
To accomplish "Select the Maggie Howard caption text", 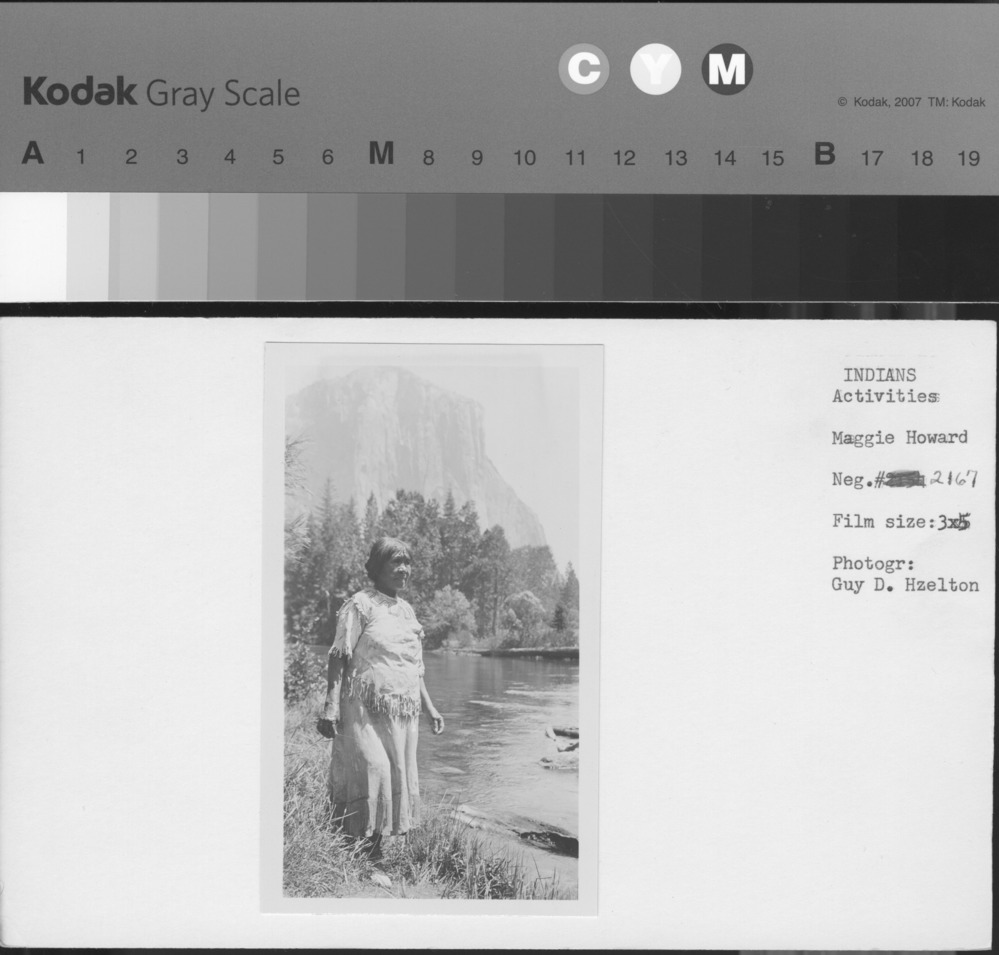I will [899, 437].
